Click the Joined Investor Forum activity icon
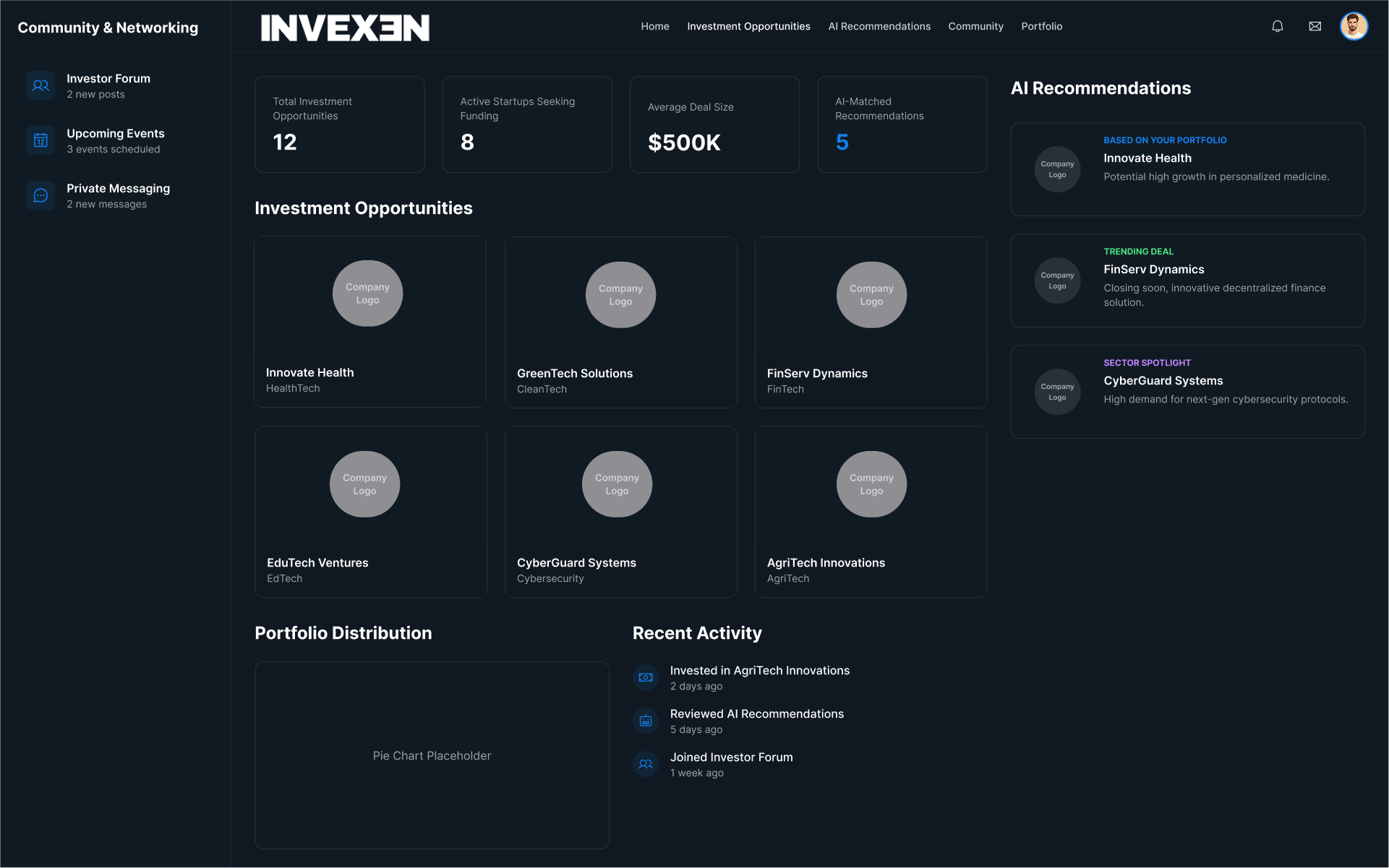 [x=646, y=765]
